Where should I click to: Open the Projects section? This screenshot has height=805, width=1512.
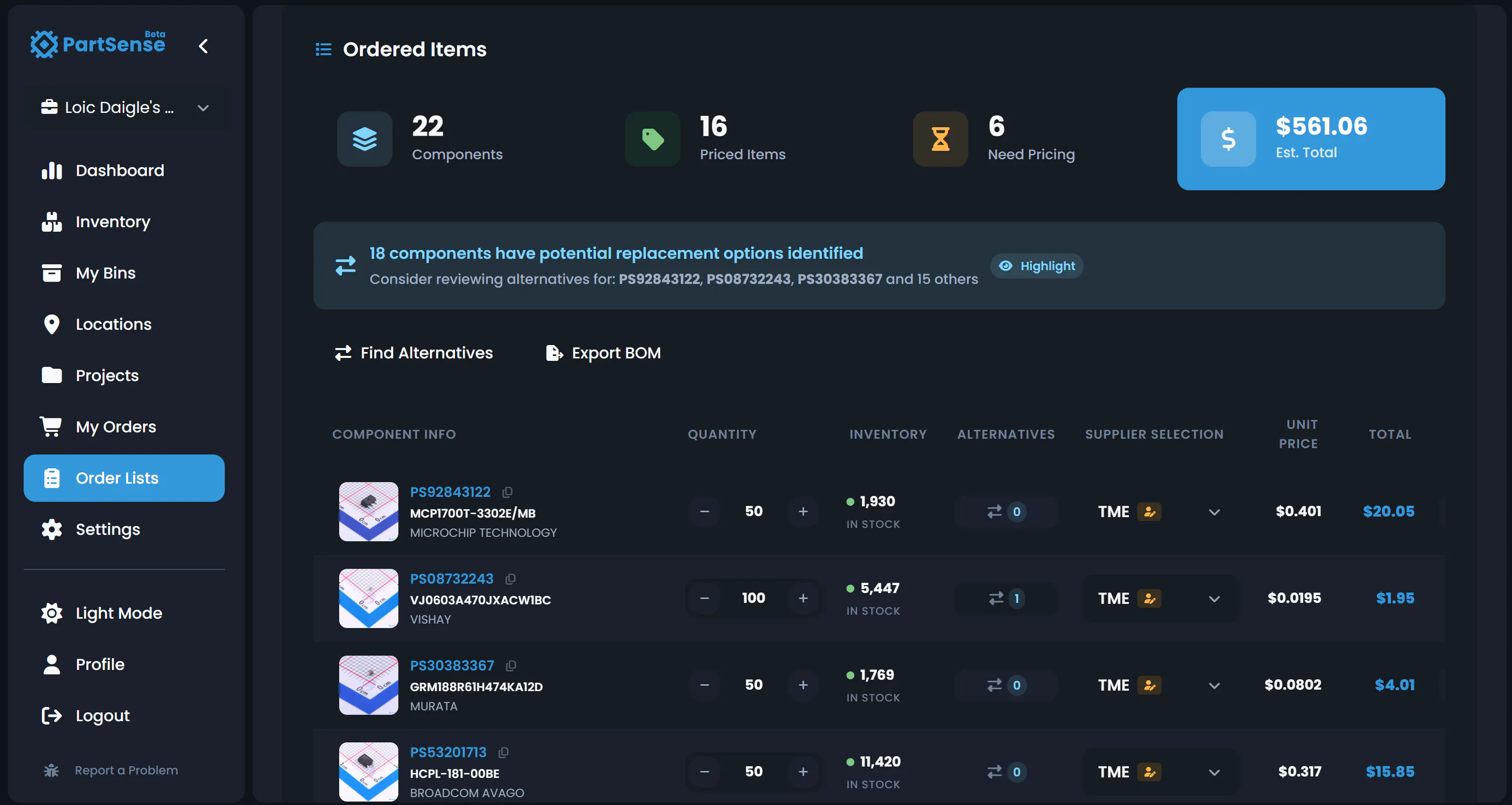tap(124, 376)
